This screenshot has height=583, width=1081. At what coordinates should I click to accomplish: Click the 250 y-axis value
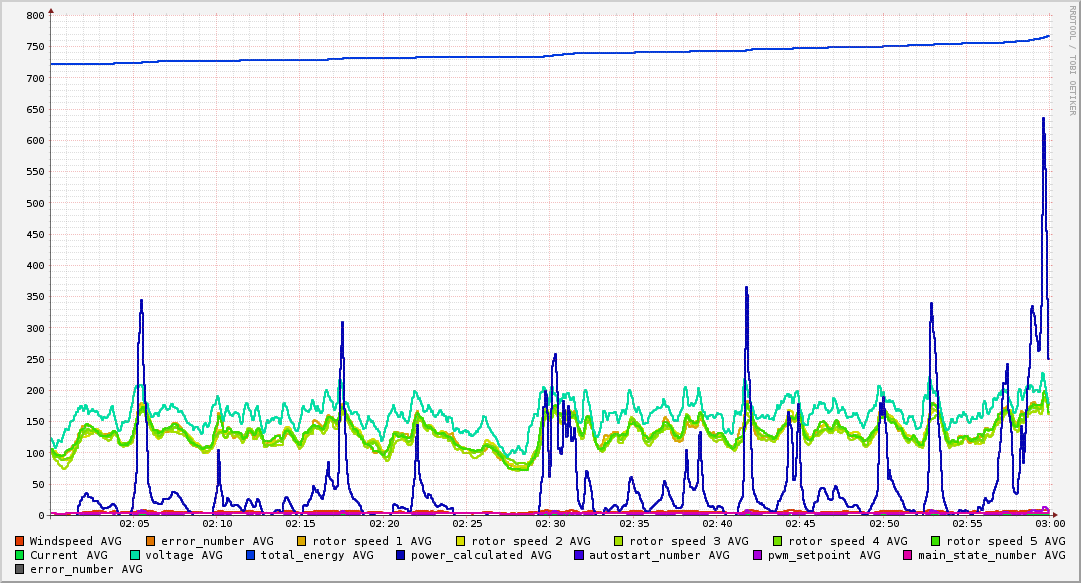point(36,359)
